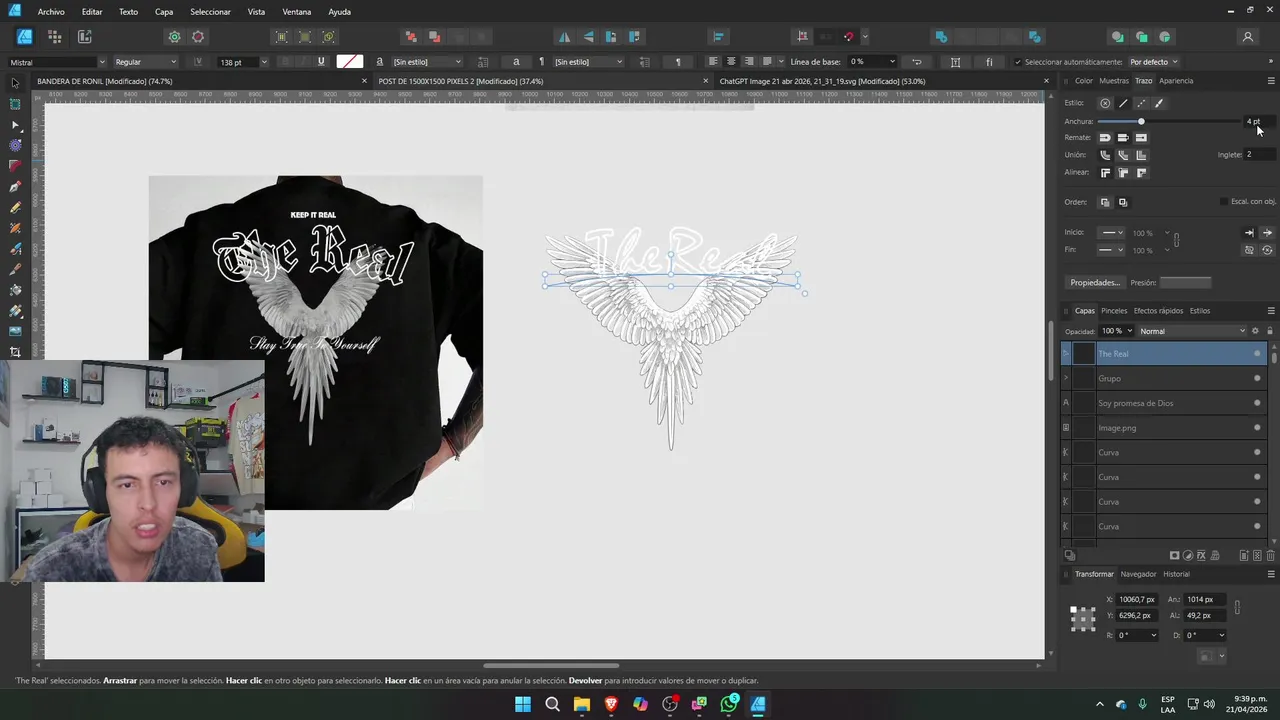Click the account profile icon
This screenshot has width=1280, height=720.
click(x=1247, y=37)
